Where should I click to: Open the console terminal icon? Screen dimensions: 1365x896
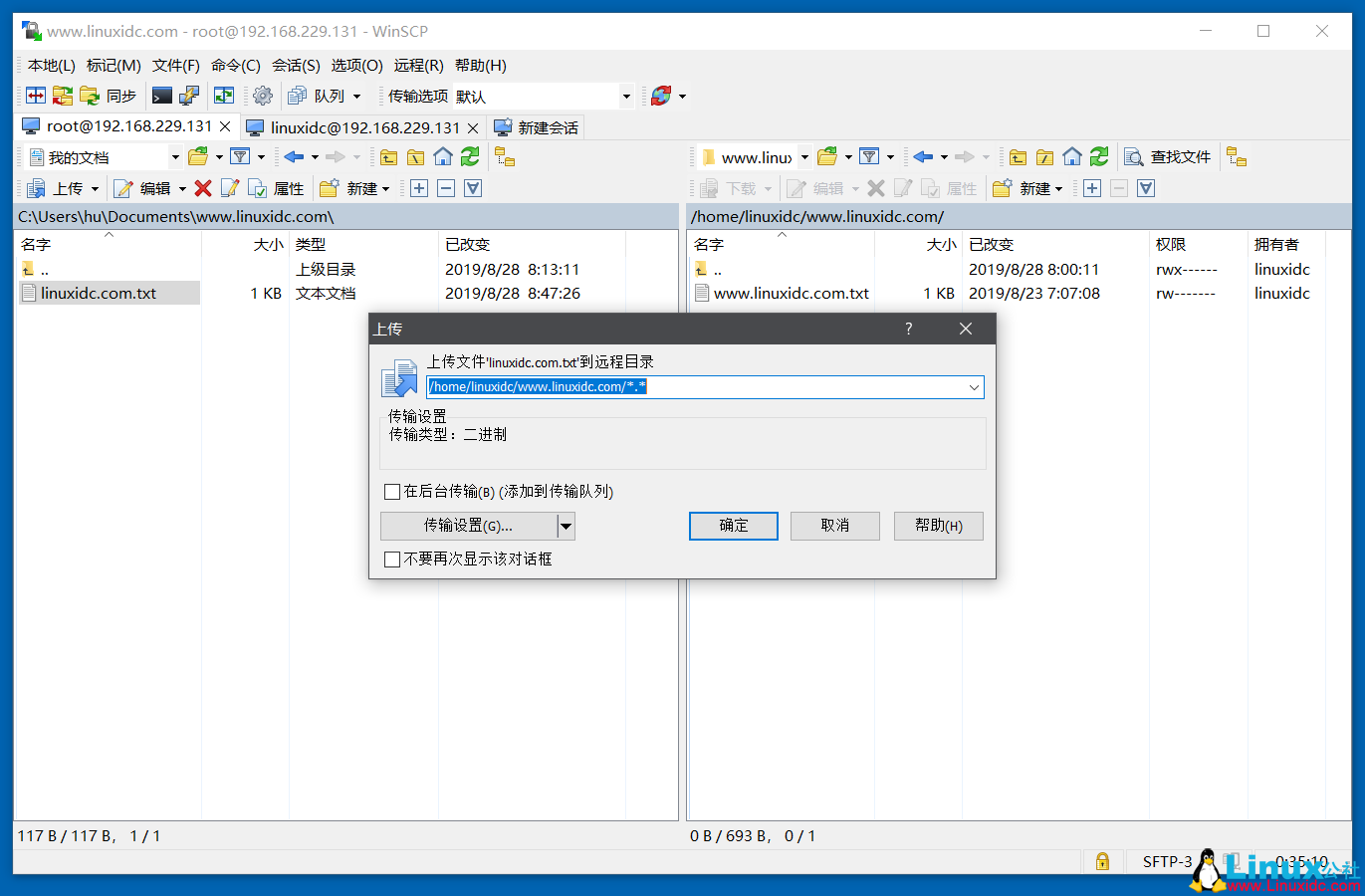[162, 96]
